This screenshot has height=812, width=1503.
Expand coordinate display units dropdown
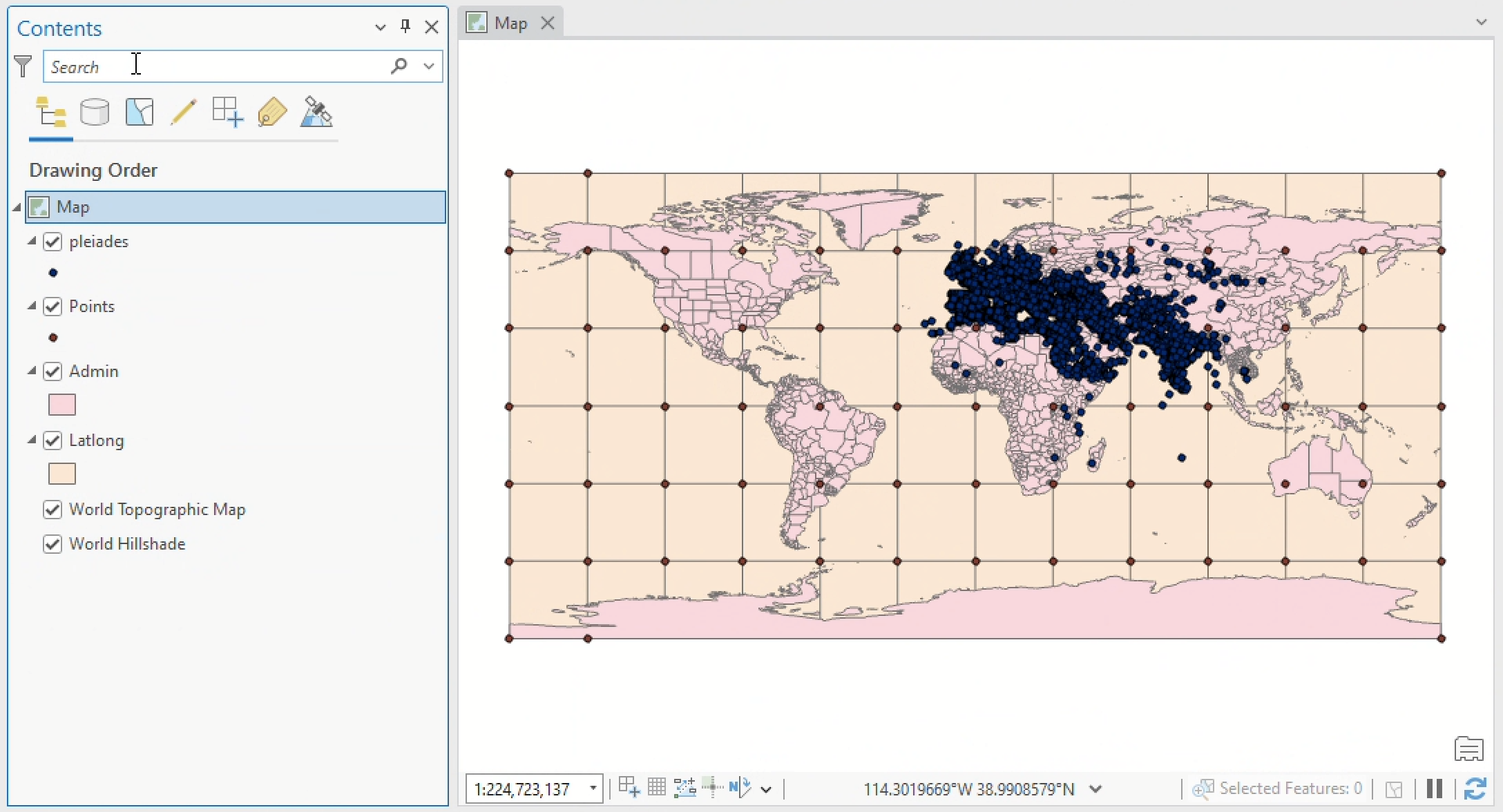click(x=1095, y=789)
